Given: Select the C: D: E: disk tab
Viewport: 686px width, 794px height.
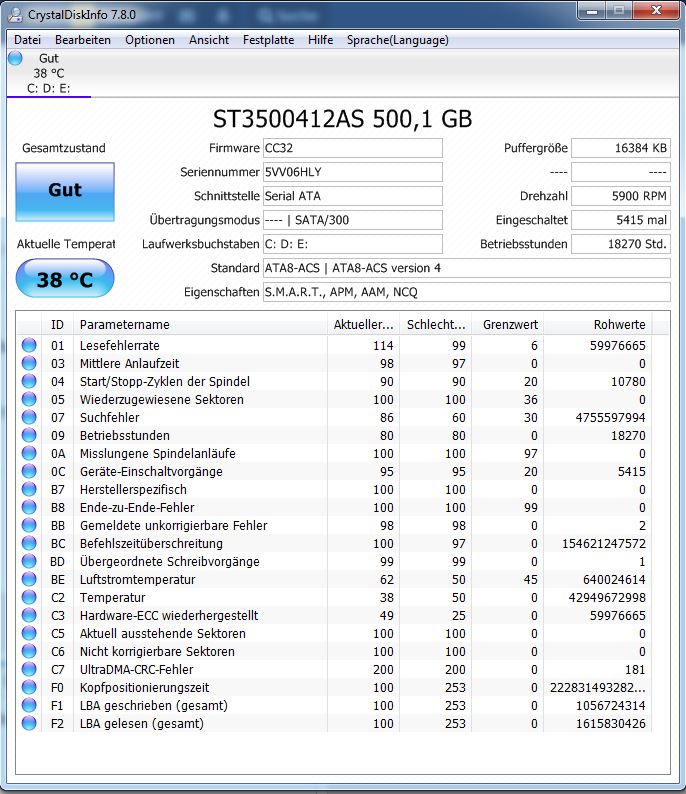Looking at the screenshot, I should coord(49,73).
